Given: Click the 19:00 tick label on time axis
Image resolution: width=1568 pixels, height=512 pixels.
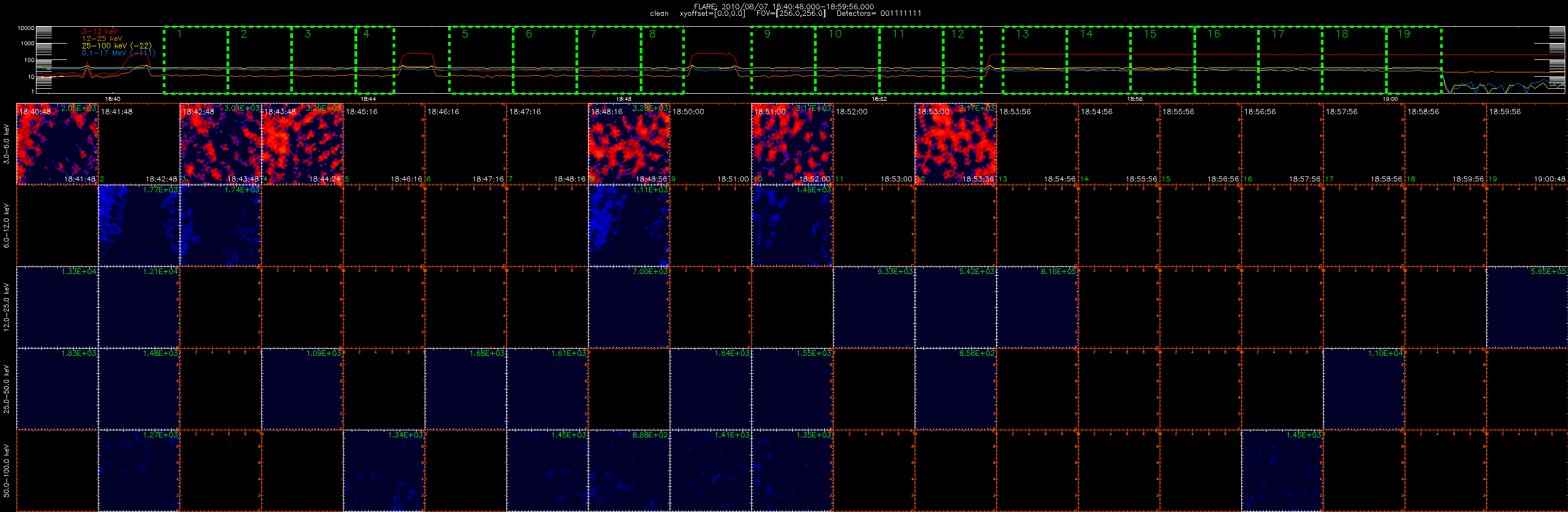Looking at the screenshot, I should [x=1391, y=99].
